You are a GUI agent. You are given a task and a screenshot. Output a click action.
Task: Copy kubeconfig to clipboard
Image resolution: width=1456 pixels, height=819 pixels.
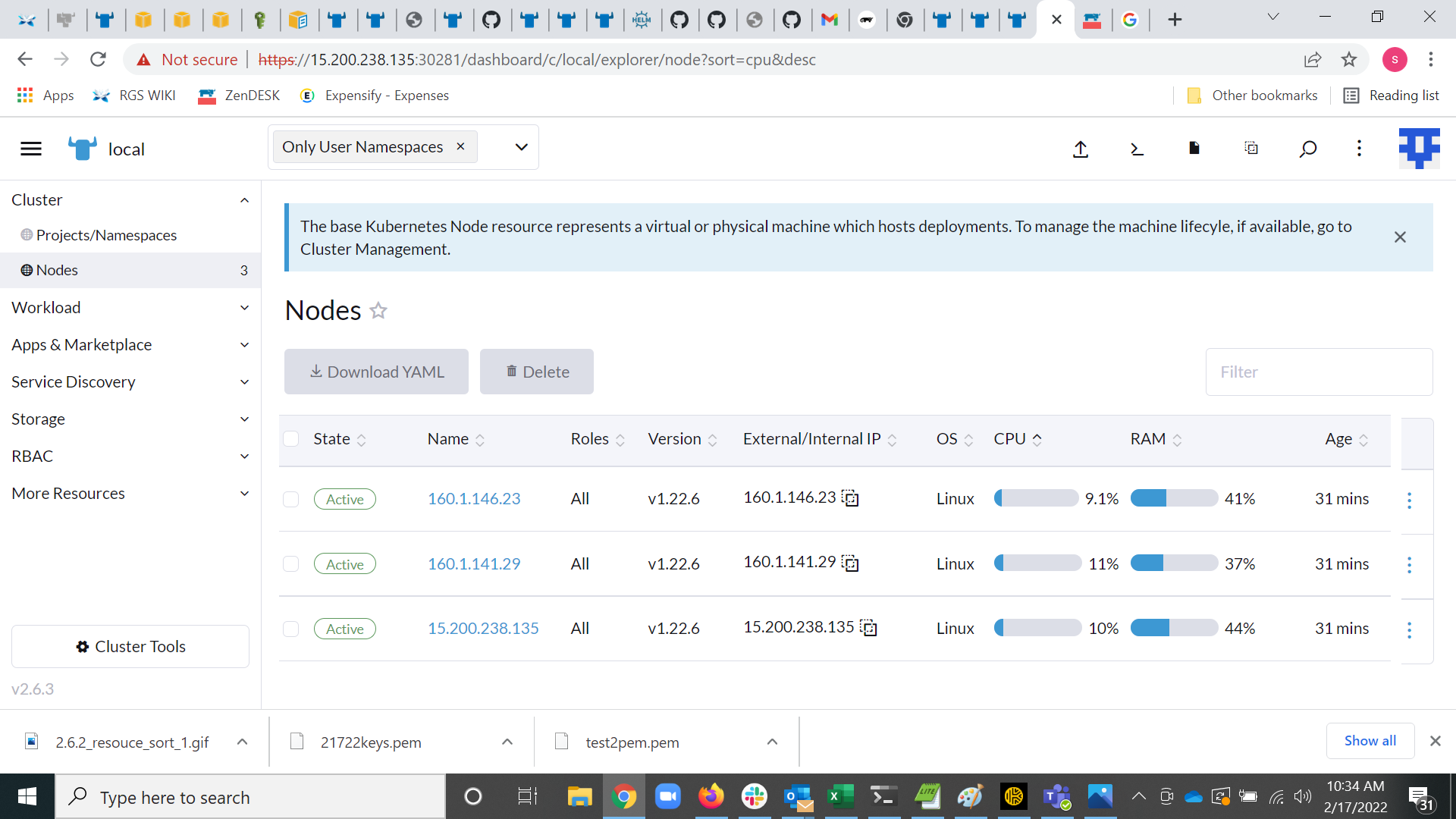tap(1251, 149)
